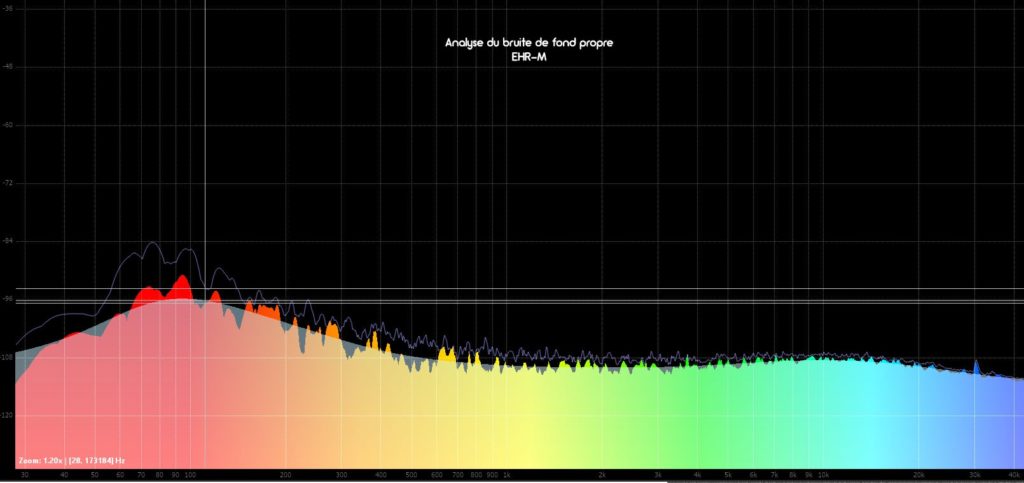Click the 'Analyse du bruite de fond propre' title

(x=528, y=44)
